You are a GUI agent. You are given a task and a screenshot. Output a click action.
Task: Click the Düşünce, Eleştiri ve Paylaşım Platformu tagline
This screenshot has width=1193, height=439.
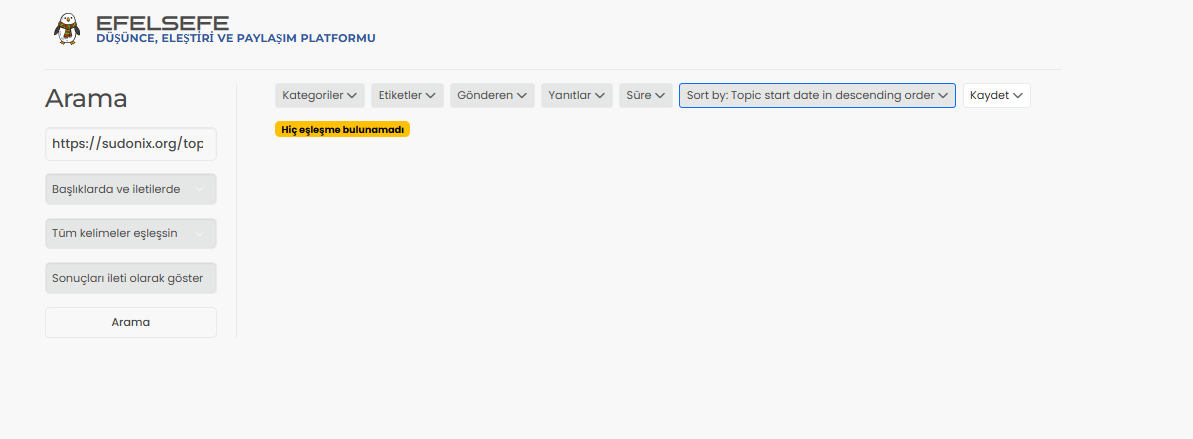click(x=235, y=38)
